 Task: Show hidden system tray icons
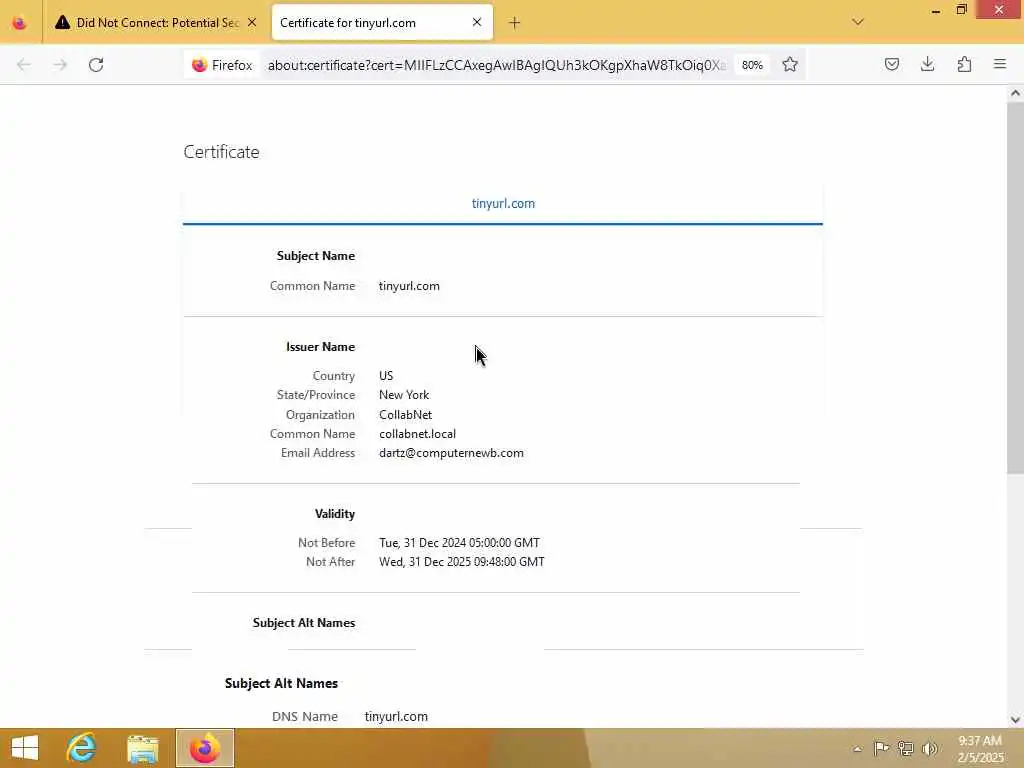pos(857,749)
